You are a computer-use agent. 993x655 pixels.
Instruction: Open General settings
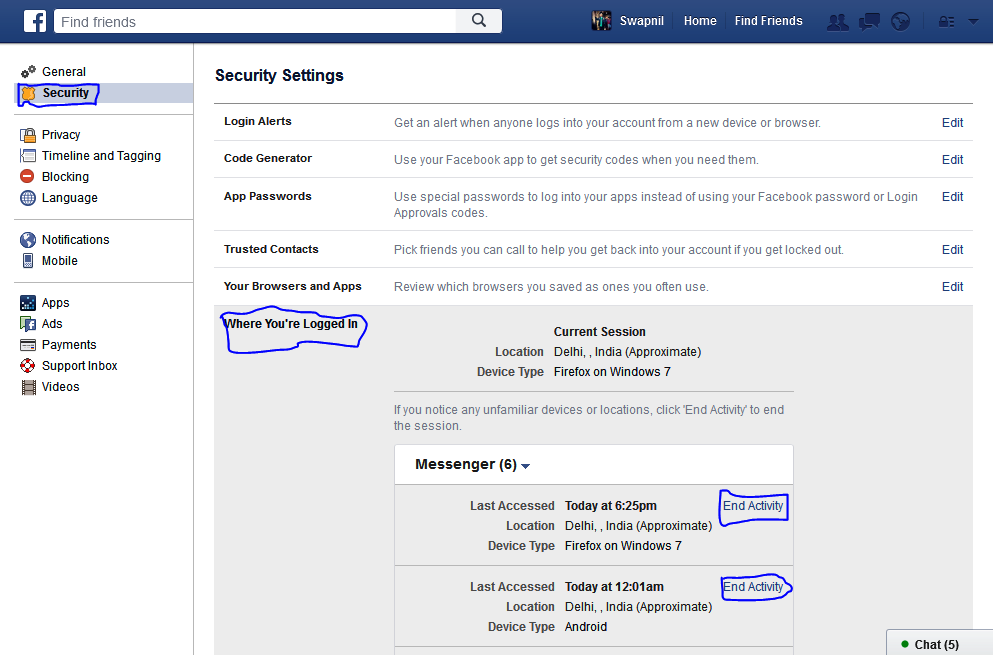[x=64, y=72]
